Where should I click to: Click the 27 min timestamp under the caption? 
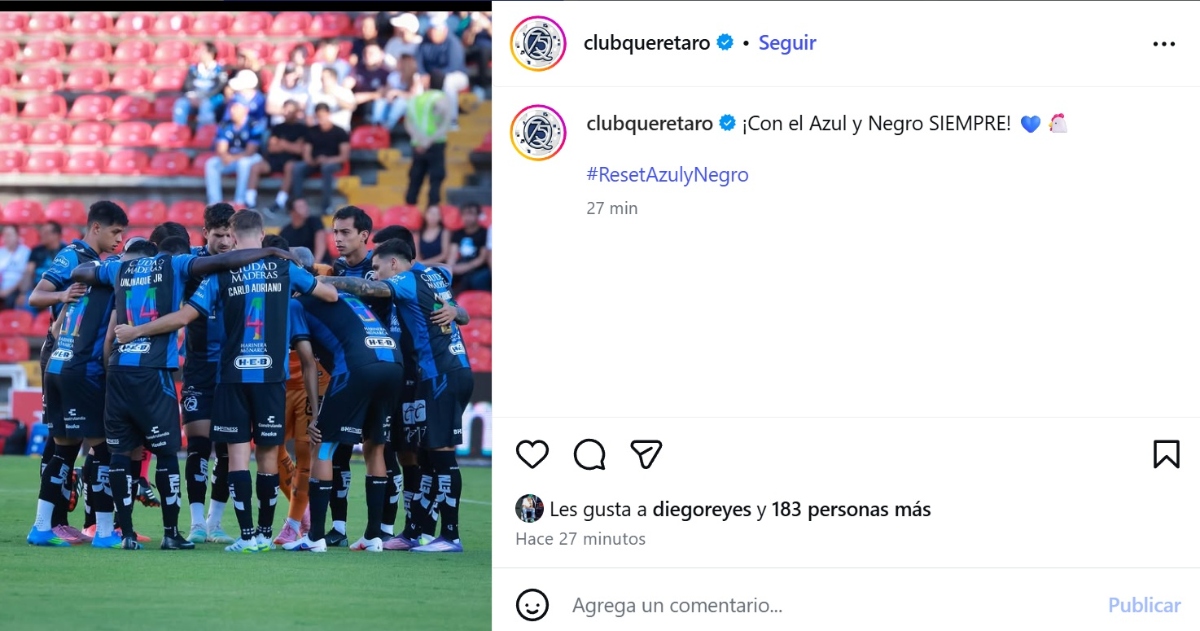pos(612,208)
